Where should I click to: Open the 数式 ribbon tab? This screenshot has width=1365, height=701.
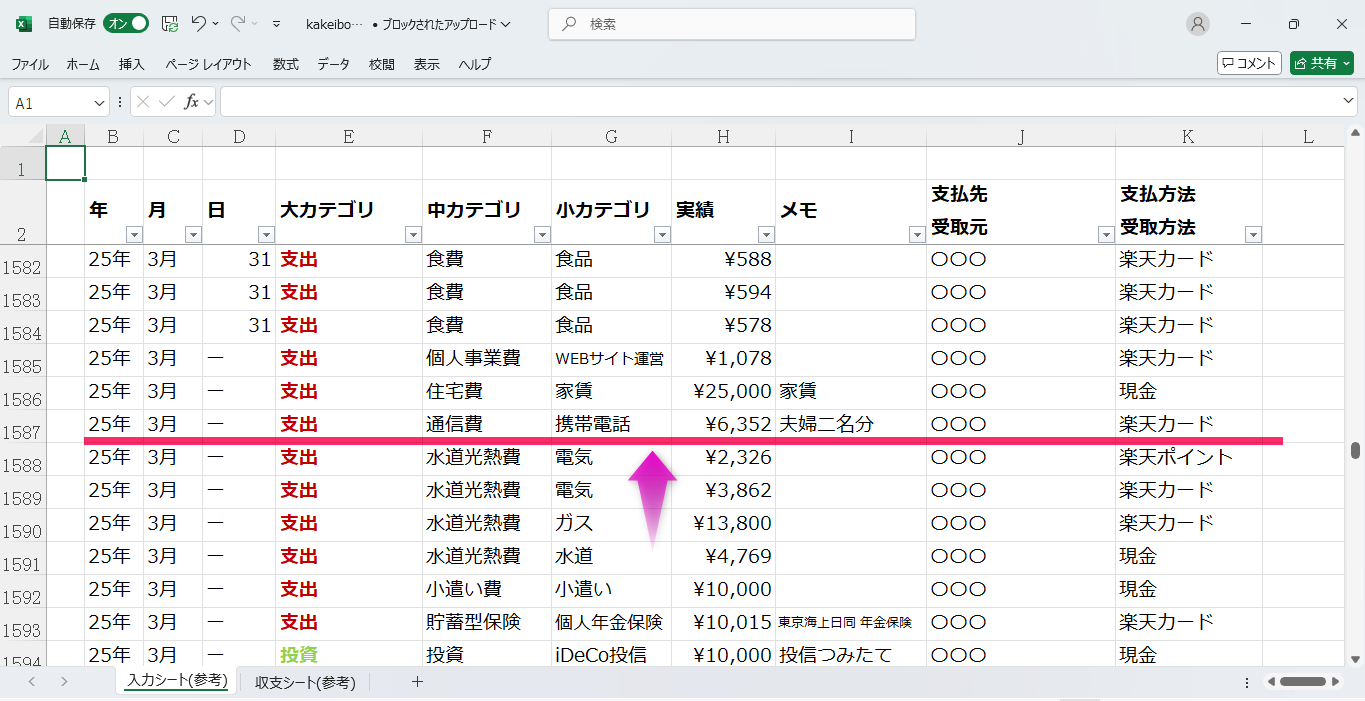285,64
